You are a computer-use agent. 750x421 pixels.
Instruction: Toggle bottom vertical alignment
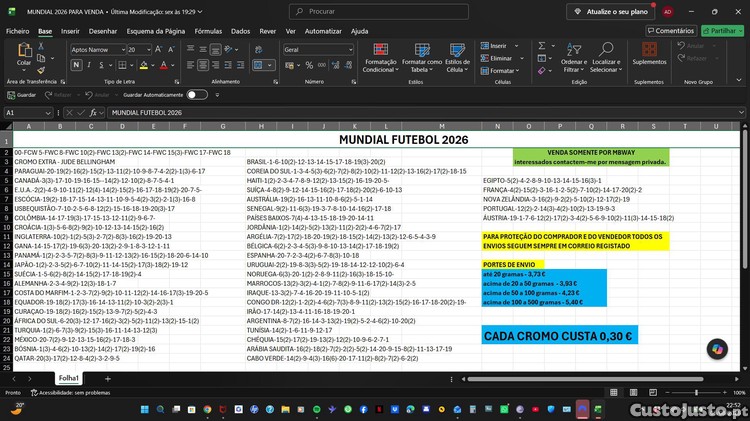[215, 49]
